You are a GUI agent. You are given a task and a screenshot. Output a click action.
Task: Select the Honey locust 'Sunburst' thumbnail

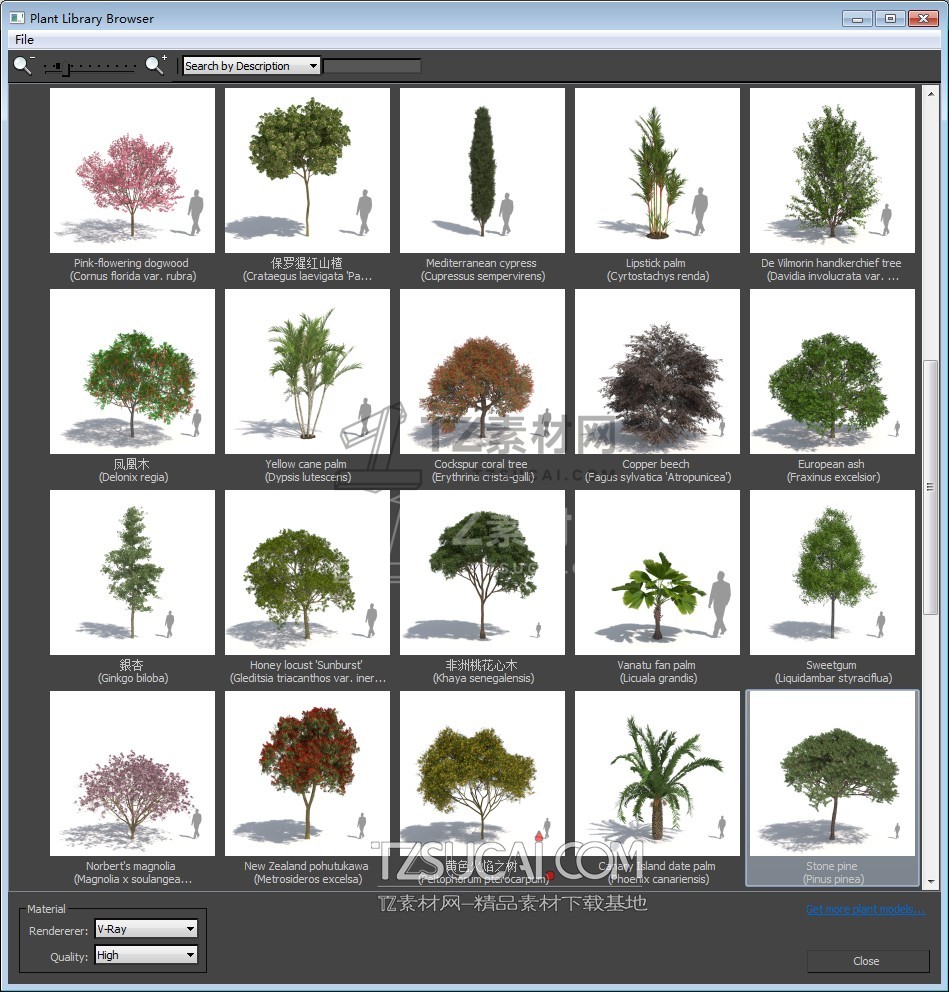click(x=307, y=573)
